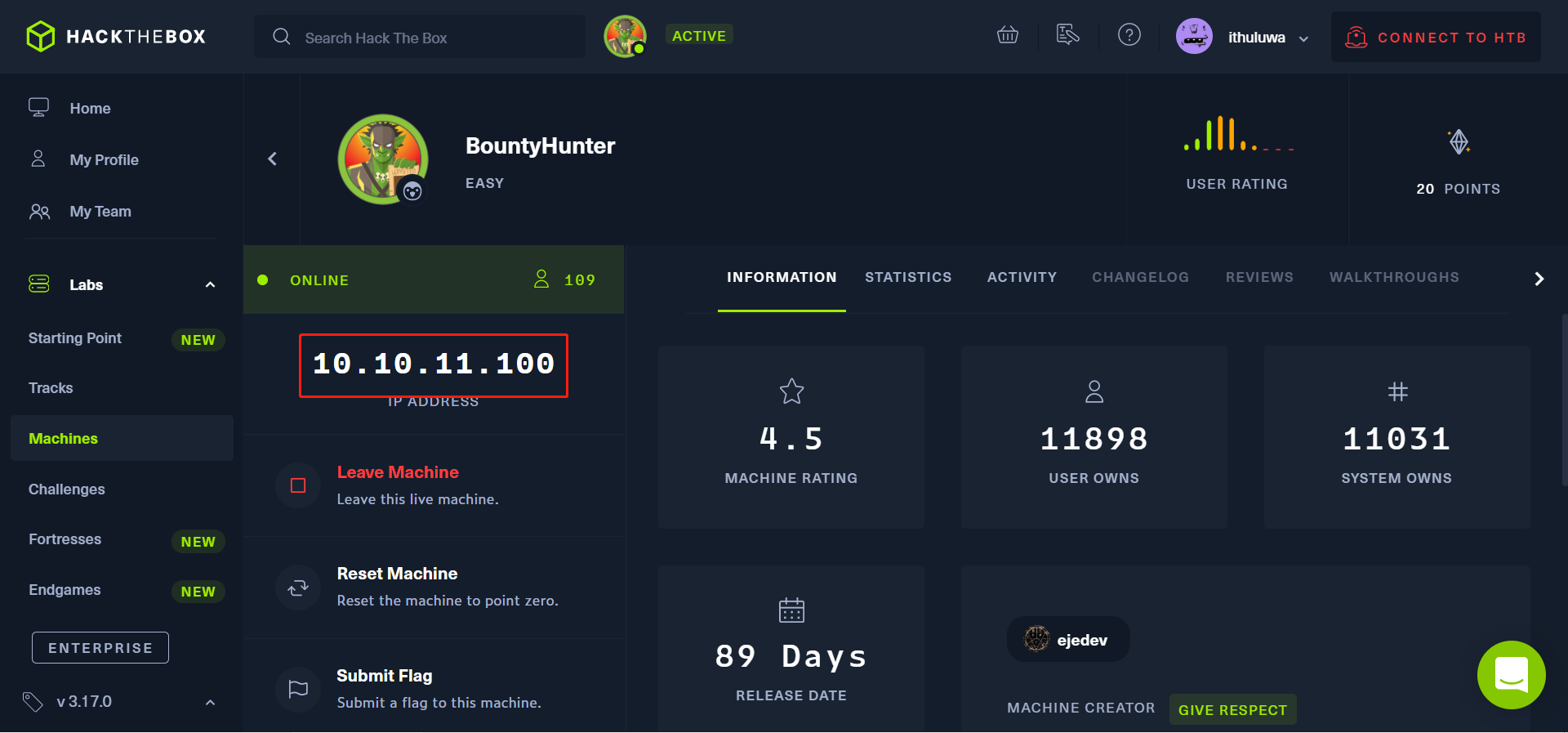Open the basket icon in header
Screen dimensions: 1568x733
pyautogui.click(x=1008, y=35)
